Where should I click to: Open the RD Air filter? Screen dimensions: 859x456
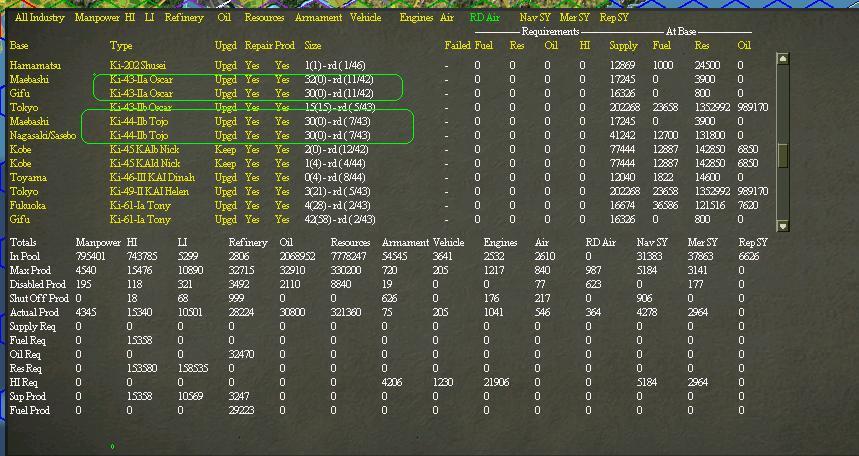pyautogui.click(x=485, y=18)
